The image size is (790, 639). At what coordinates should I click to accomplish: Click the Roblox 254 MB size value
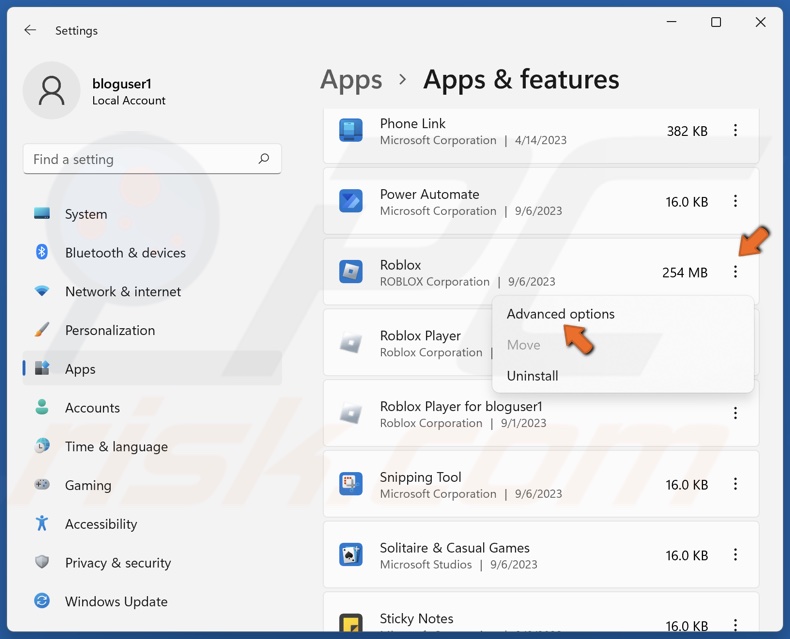coord(685,273)
